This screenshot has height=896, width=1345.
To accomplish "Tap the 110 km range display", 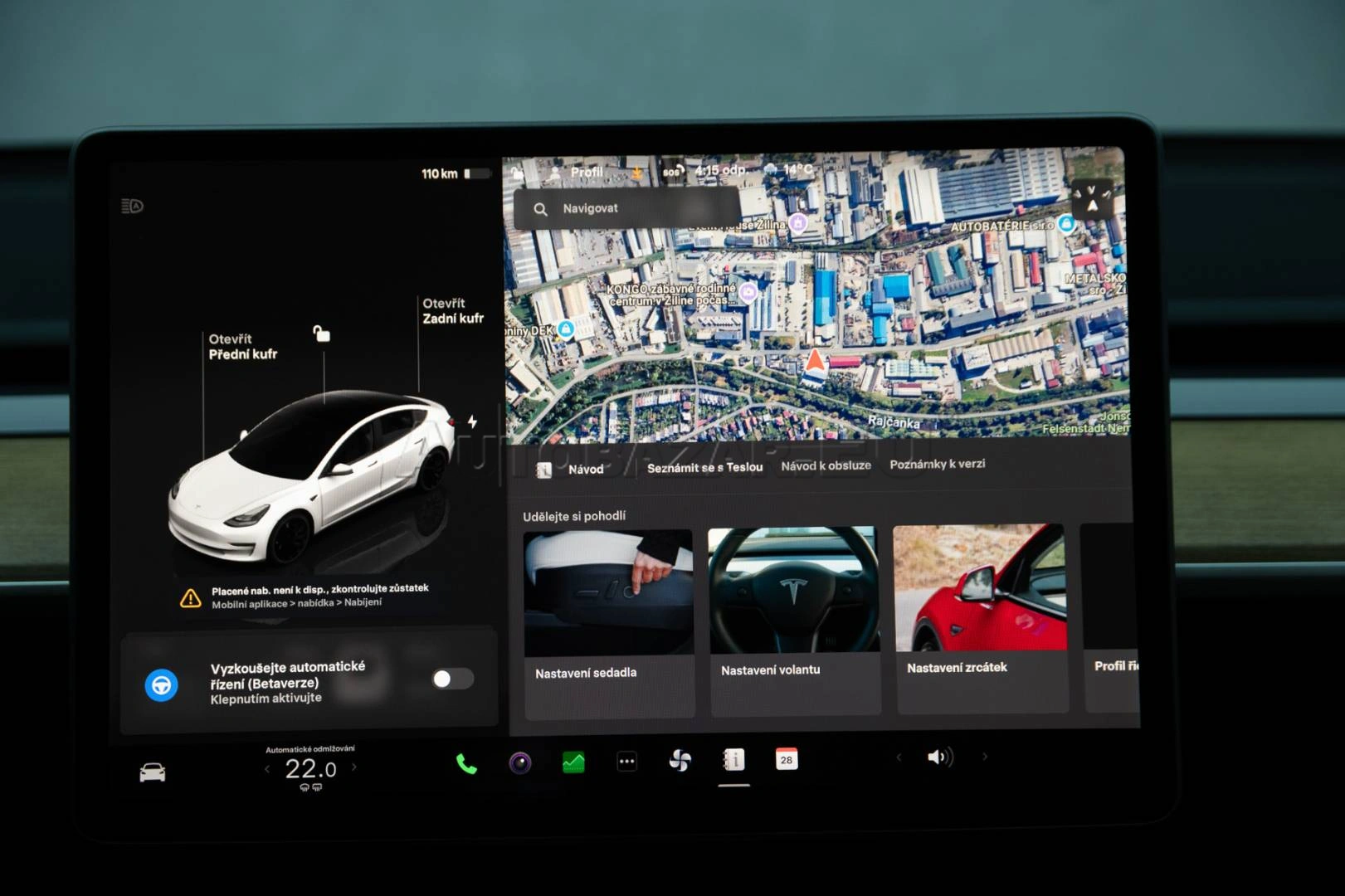I will tap(439, 173).
